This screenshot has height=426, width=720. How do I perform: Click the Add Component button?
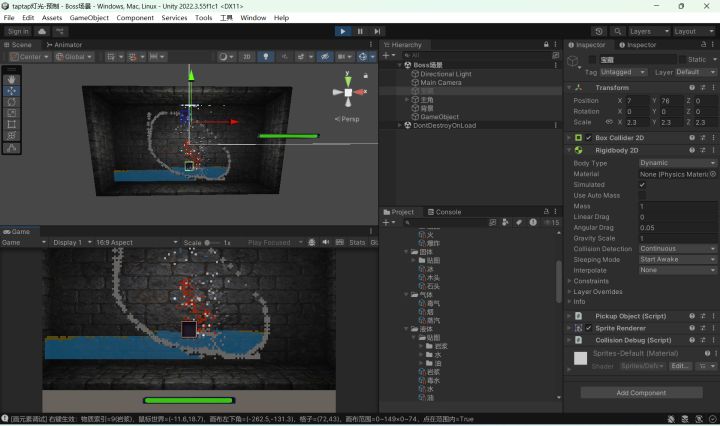(641, 393)
